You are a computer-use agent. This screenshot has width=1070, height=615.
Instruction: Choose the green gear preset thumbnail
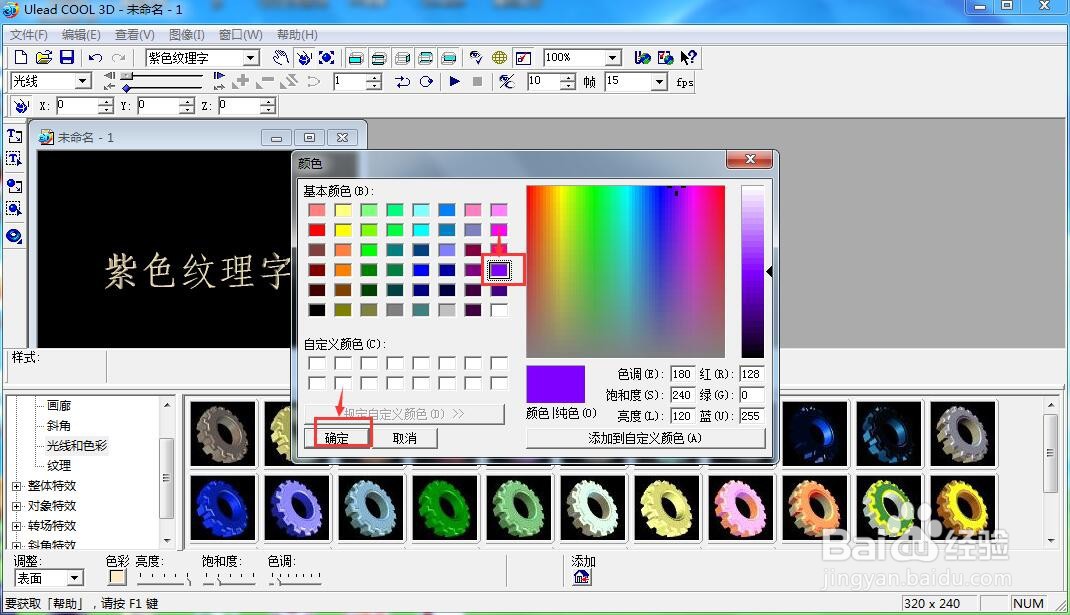(x=445, y=508)
